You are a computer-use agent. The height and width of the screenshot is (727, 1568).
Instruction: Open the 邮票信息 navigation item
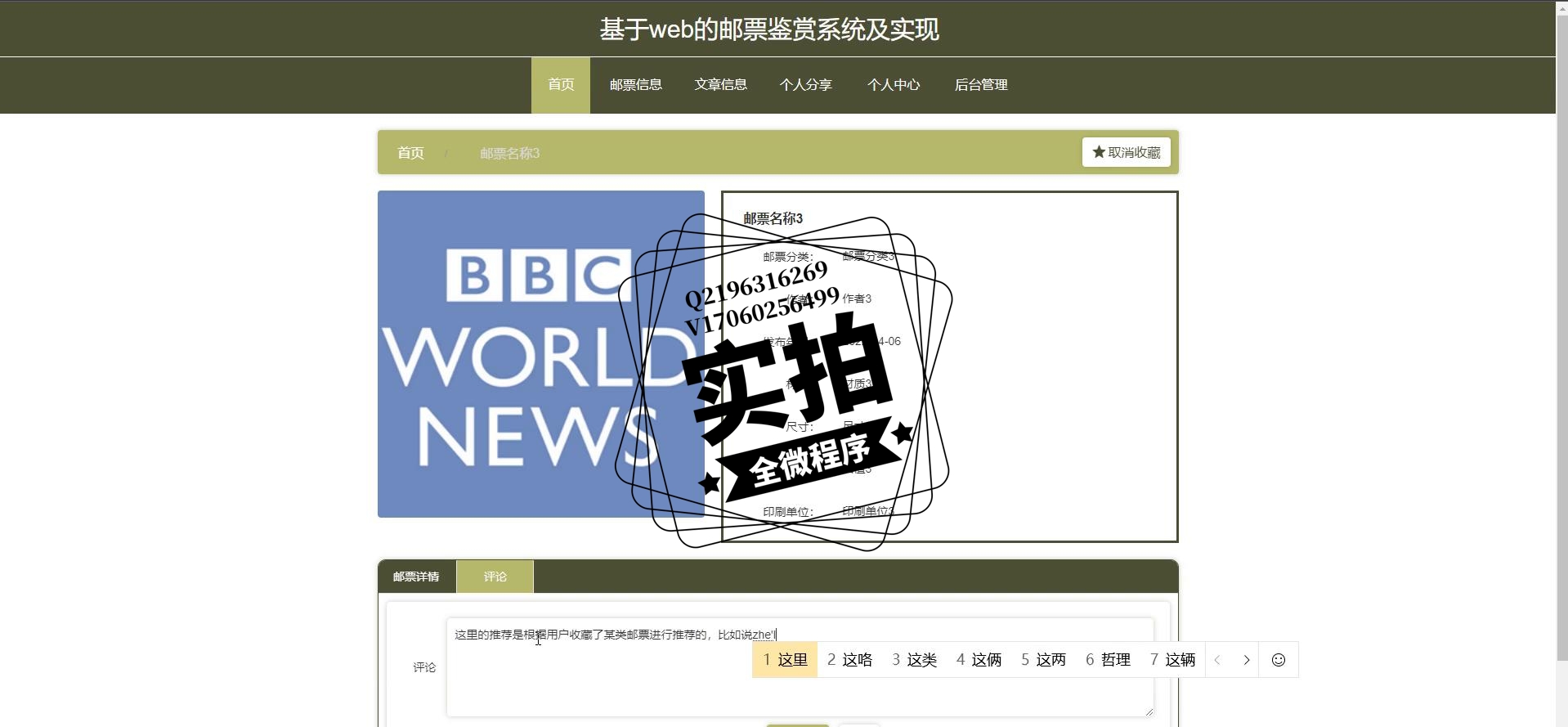pyautogui.click(x=635, y=85)
